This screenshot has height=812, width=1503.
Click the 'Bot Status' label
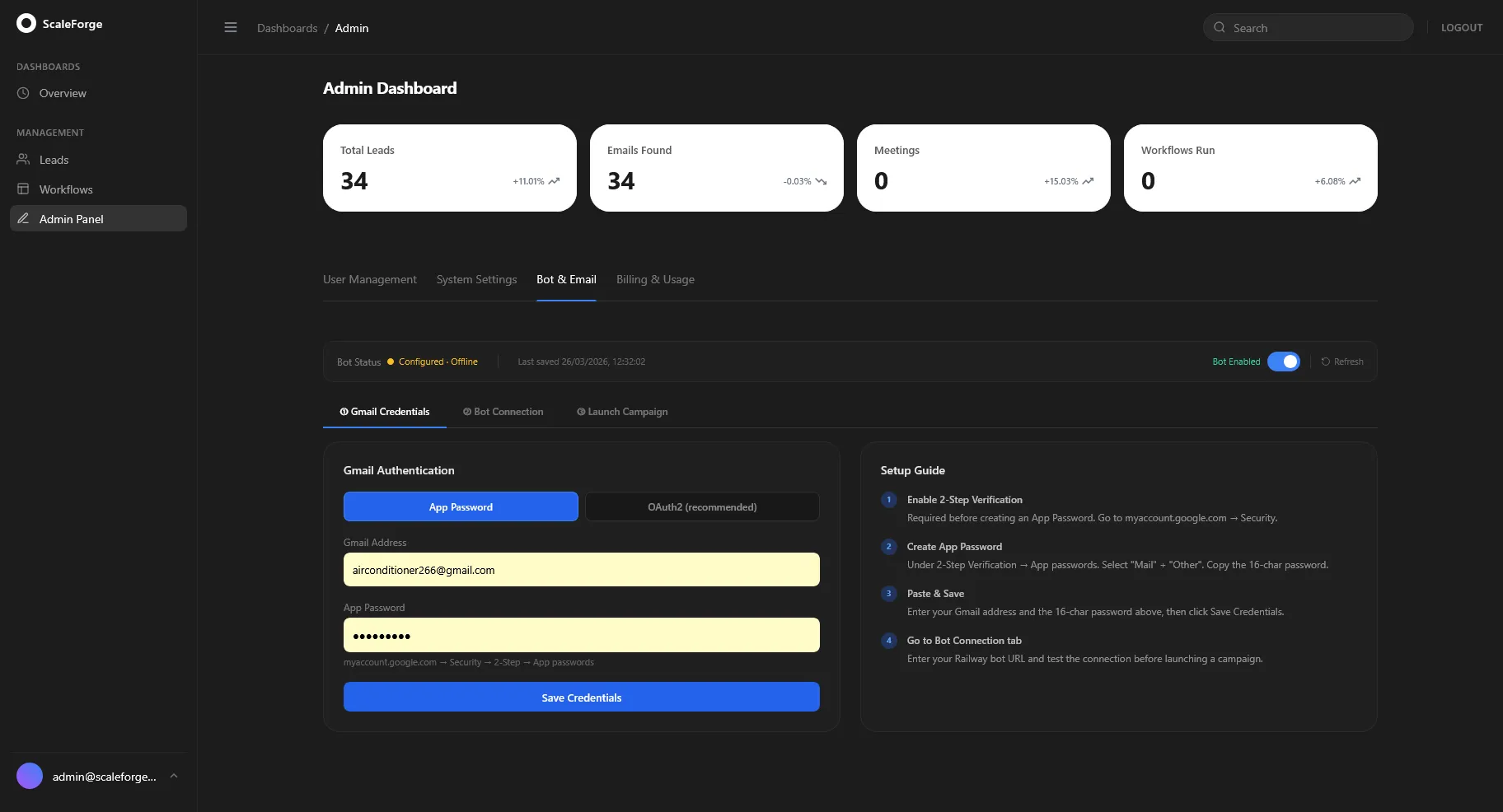(359, 362)
